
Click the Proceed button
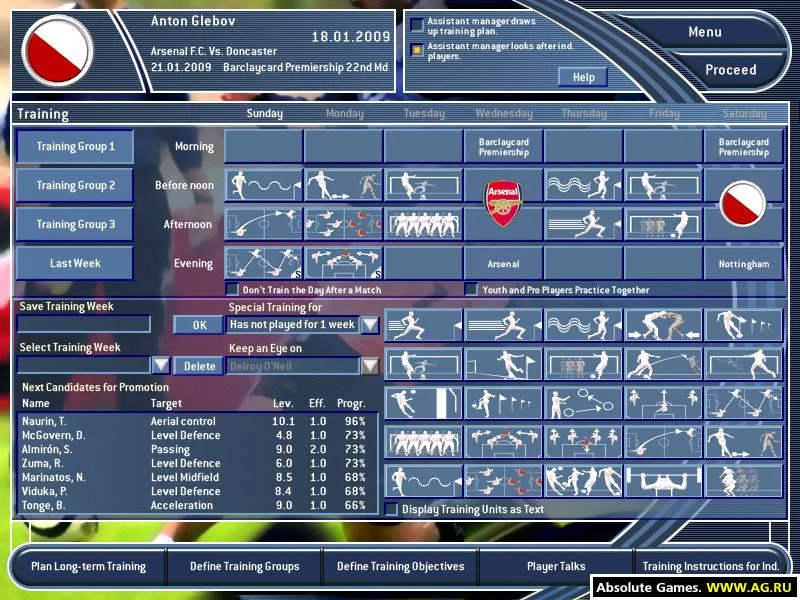click(731, 70)
